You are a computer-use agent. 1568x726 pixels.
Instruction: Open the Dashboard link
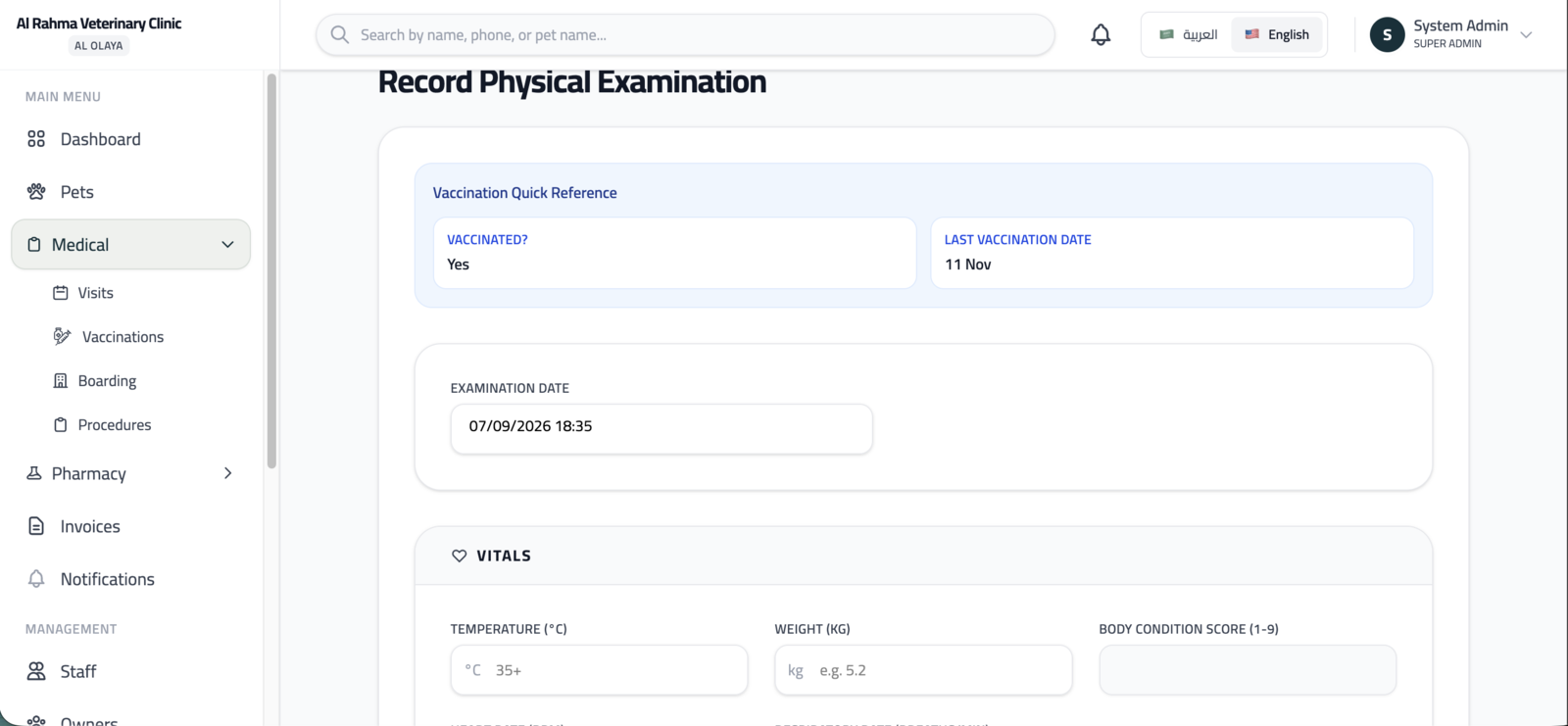coord(101,139)
